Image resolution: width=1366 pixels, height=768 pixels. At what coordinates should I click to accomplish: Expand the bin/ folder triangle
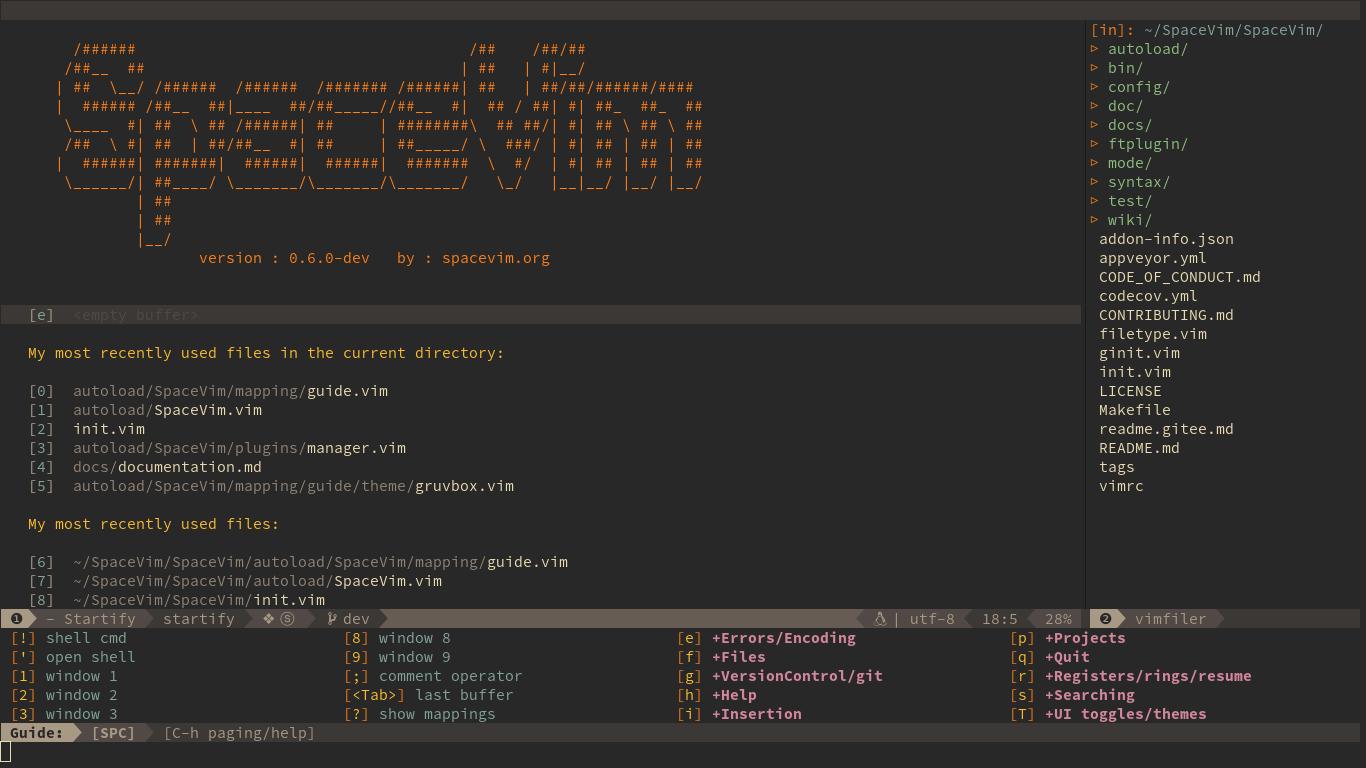1095,68
